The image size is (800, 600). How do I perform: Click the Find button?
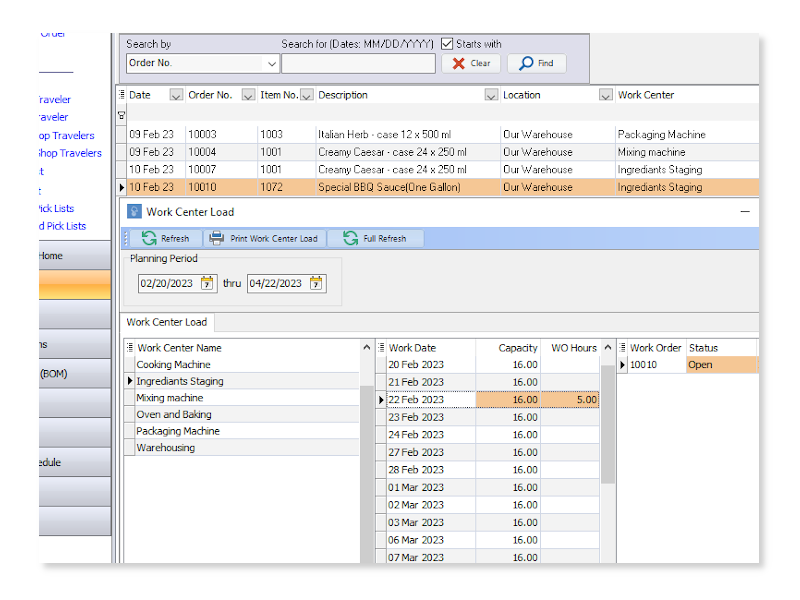[537, 62]
